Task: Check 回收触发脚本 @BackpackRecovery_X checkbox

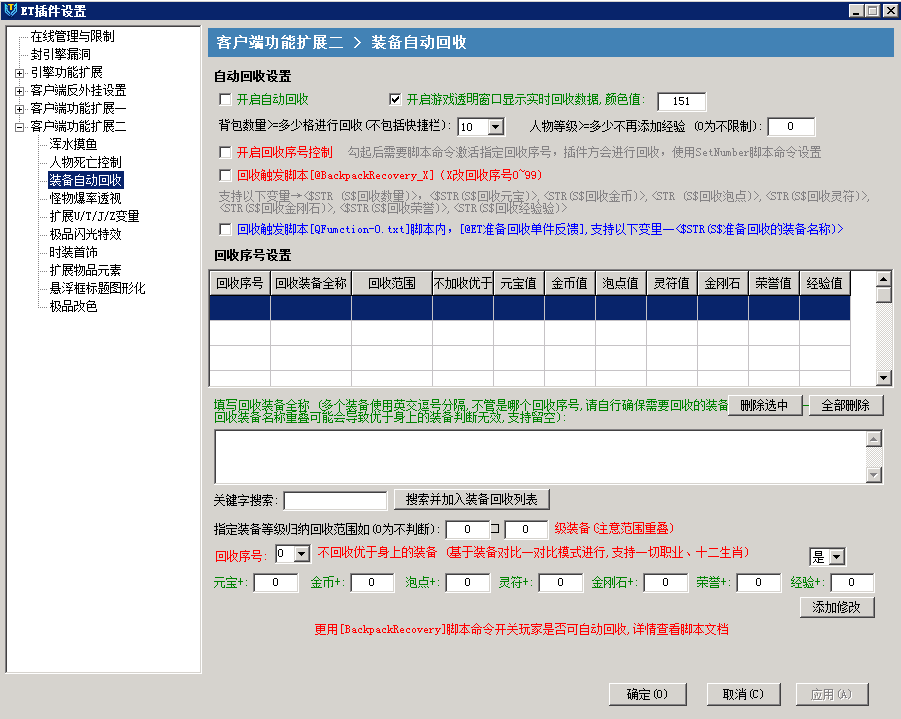Action: [x=225, y=175]
